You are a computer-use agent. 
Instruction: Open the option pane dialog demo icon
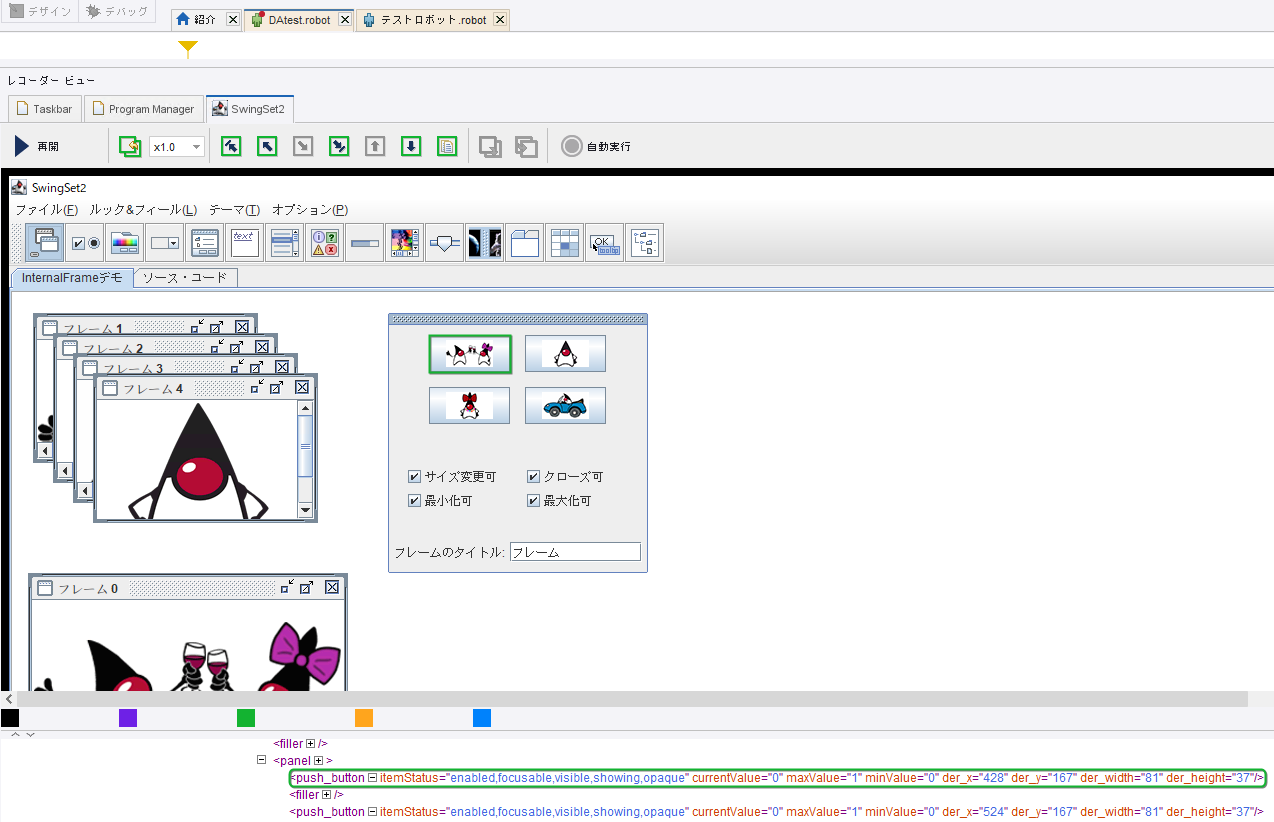coord(325,243)
